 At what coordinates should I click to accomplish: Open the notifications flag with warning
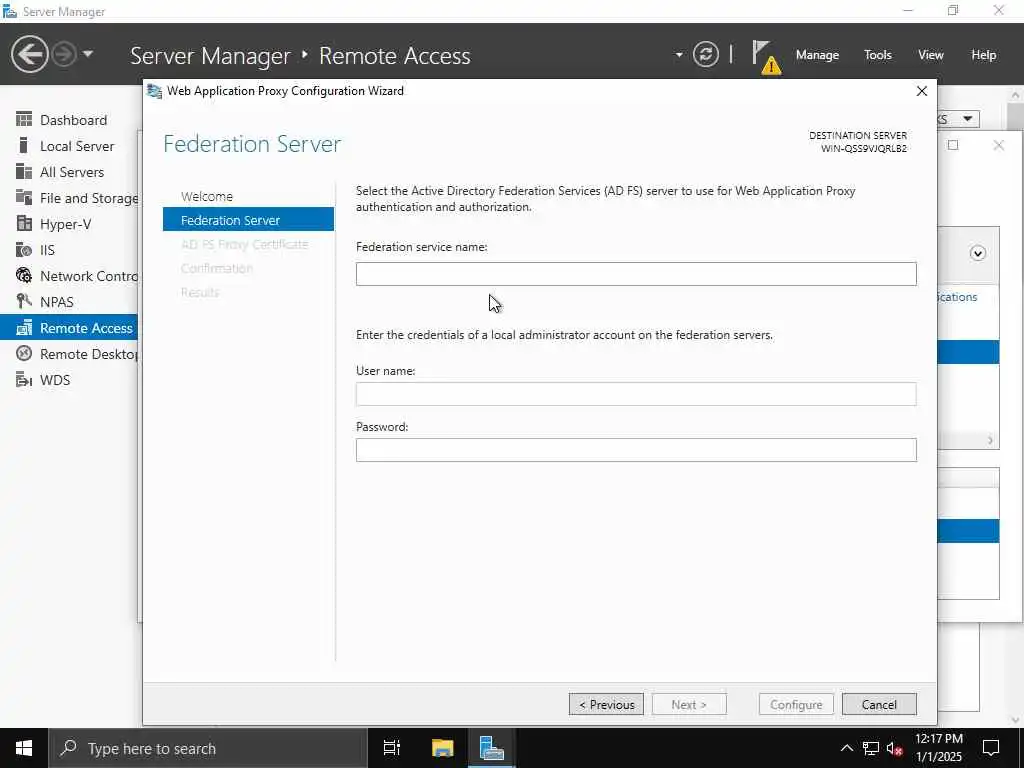(765, 57)
